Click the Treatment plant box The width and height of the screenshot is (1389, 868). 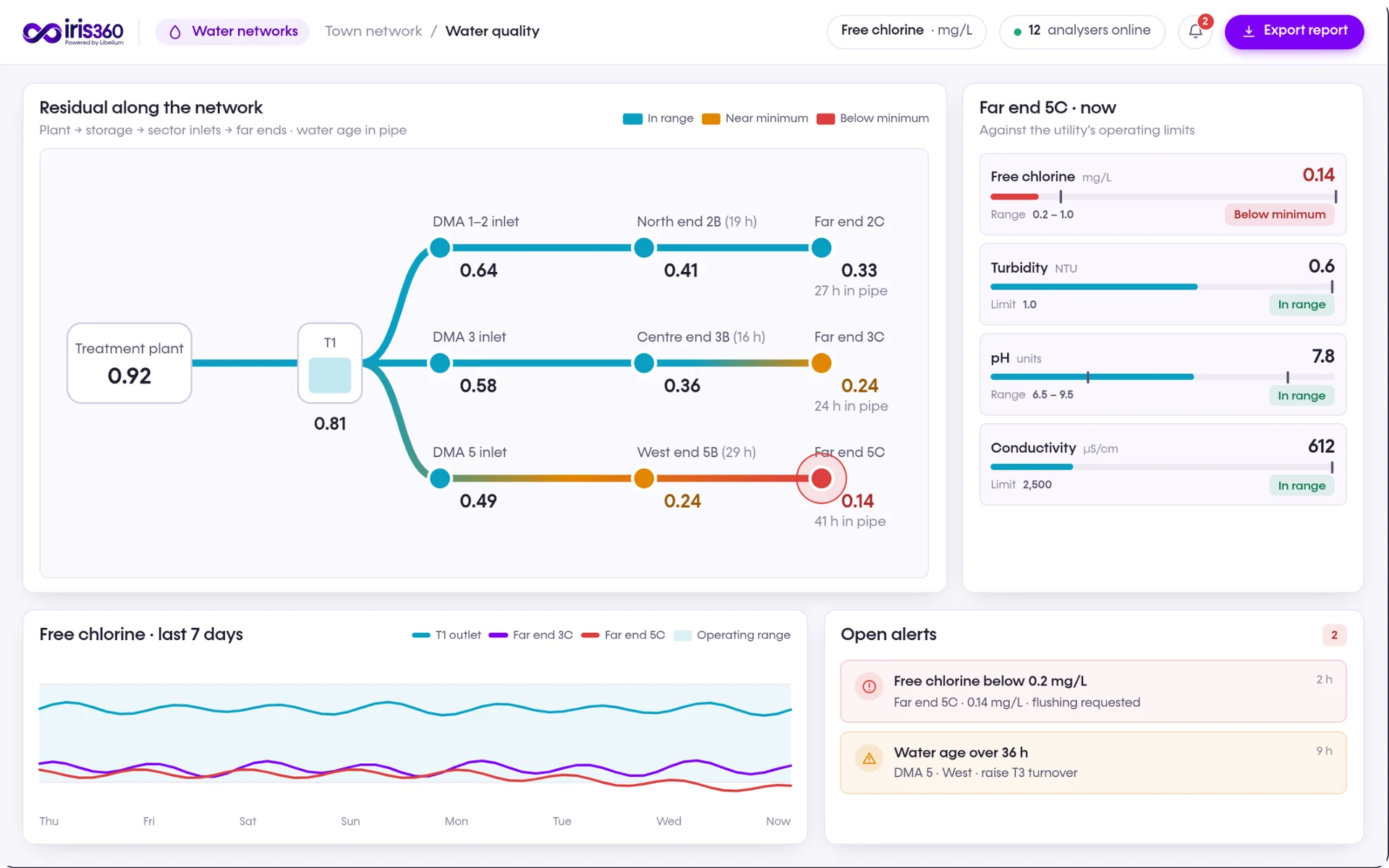coord(129,363)
